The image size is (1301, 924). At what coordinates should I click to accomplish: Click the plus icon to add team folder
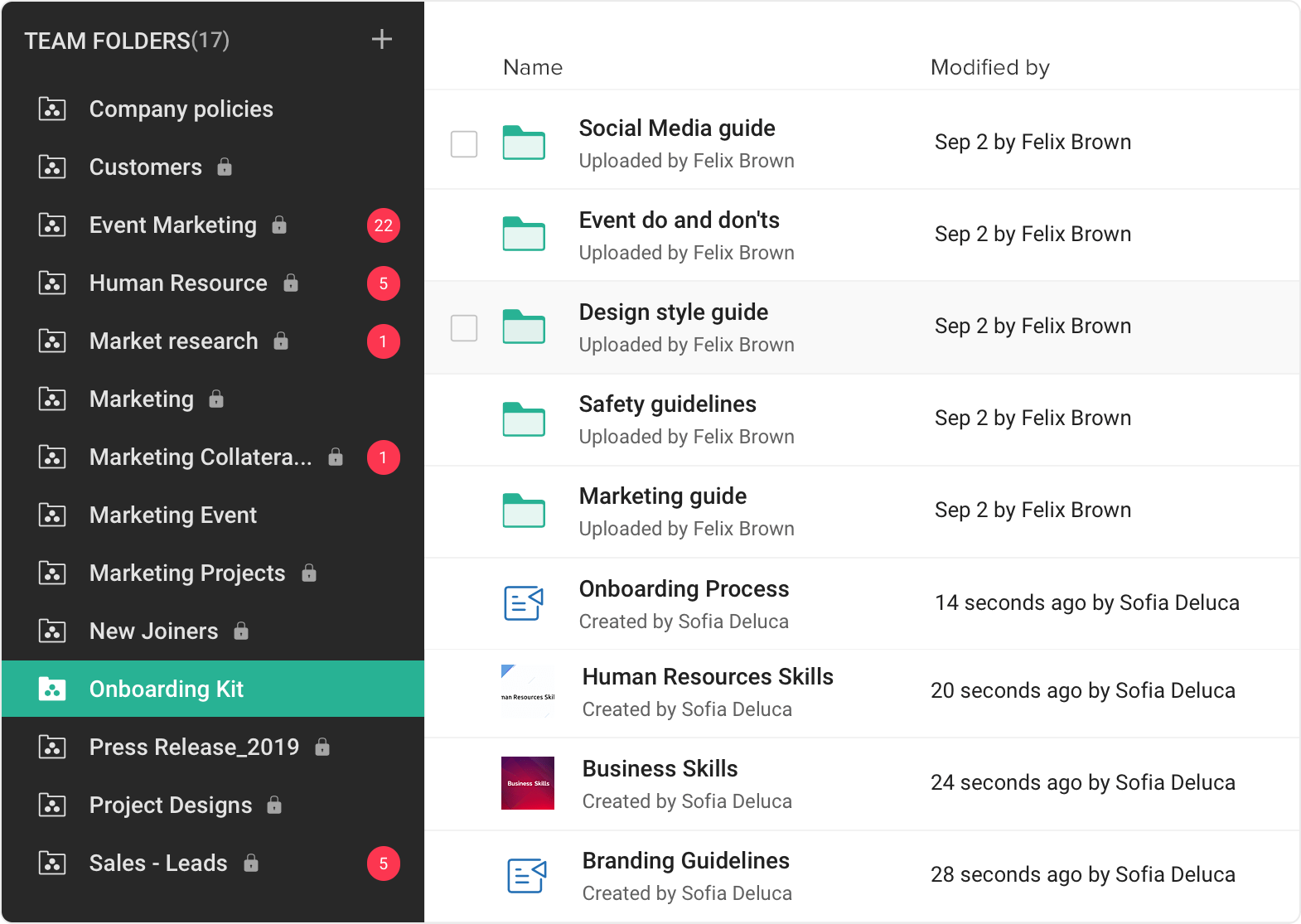tap(381, 40)
